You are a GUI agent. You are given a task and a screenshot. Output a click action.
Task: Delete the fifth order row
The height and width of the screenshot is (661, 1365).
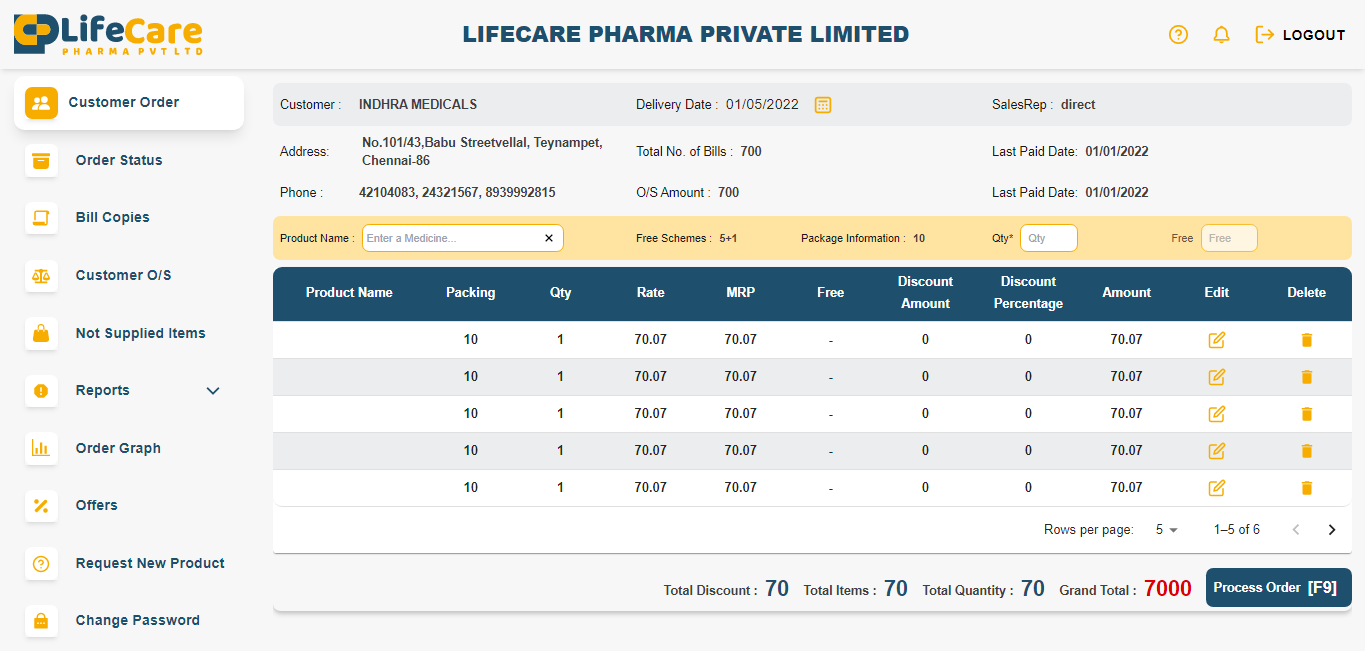(1306, 488)
